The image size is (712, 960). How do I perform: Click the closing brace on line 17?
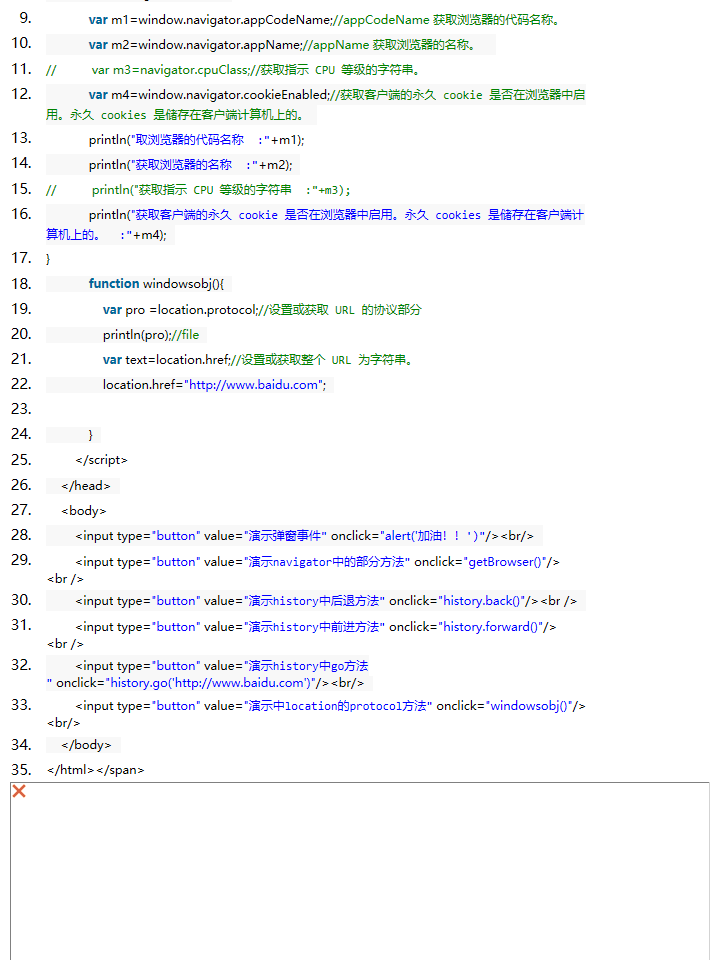(x=48, y=259)
